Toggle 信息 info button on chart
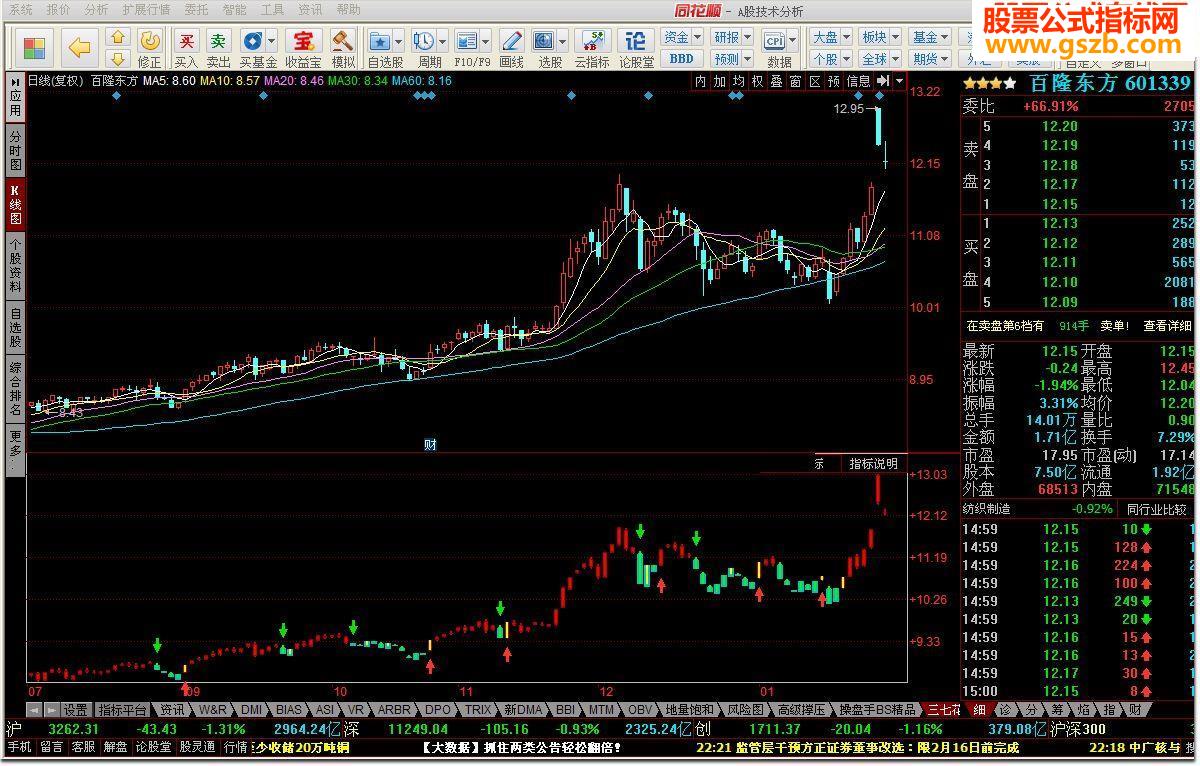 (858, 81)
